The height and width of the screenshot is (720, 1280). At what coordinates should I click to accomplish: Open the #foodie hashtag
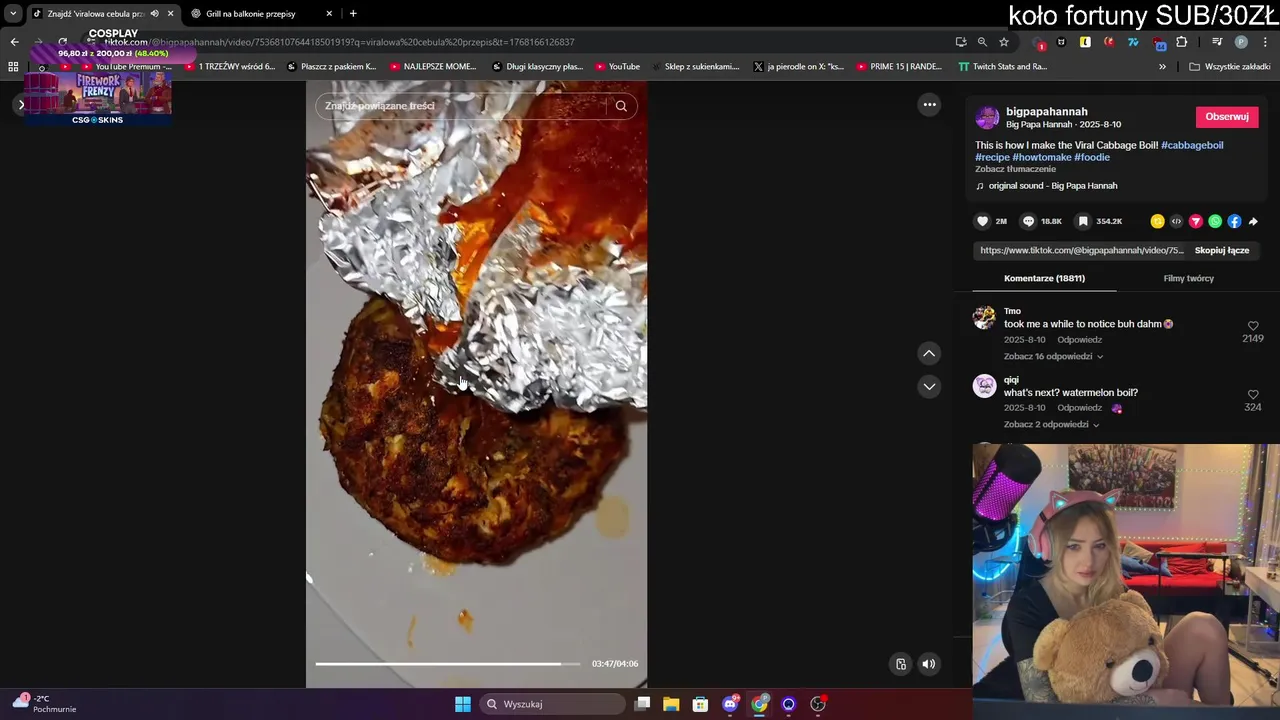(x=1092, y=157)
